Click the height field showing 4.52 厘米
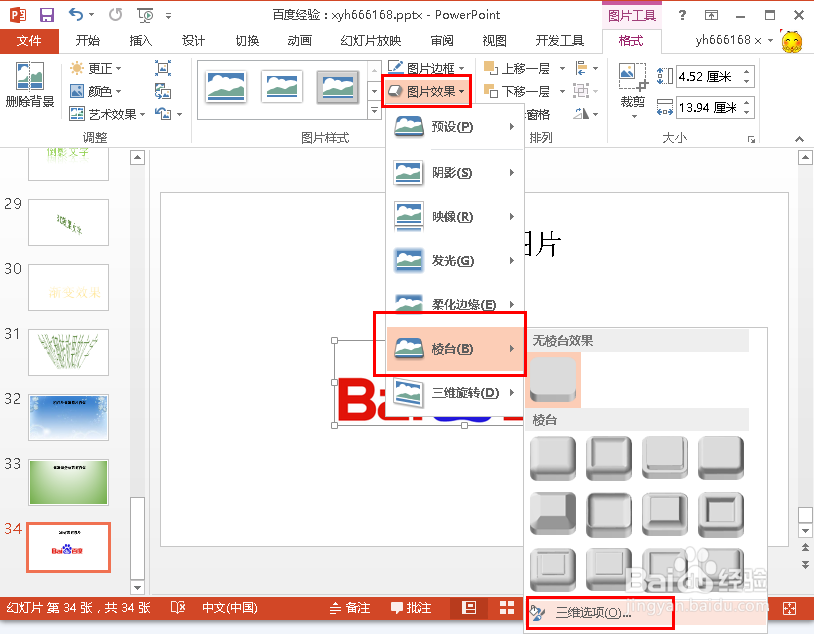 (709, 77)
